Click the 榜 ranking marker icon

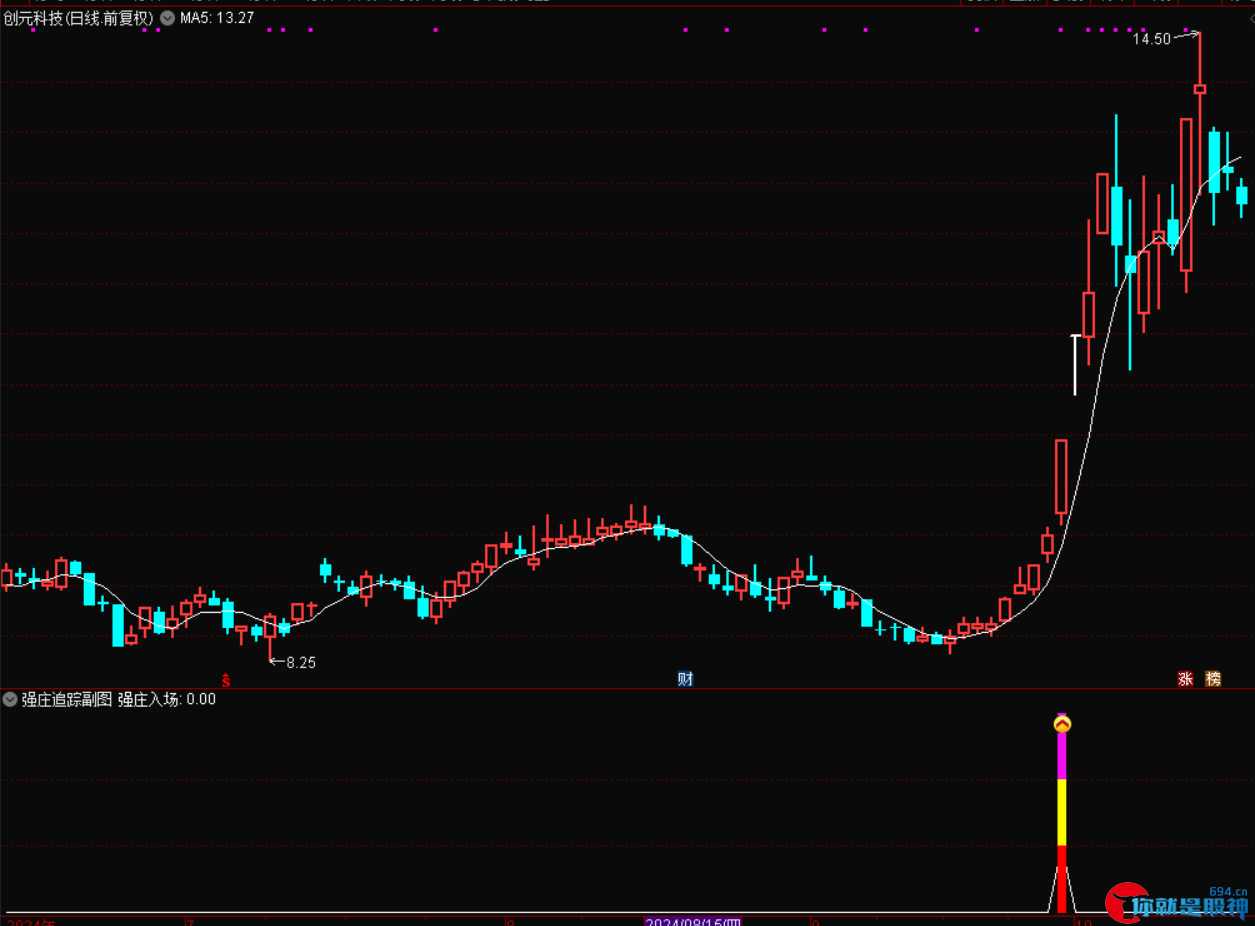tap(1213, 679)
